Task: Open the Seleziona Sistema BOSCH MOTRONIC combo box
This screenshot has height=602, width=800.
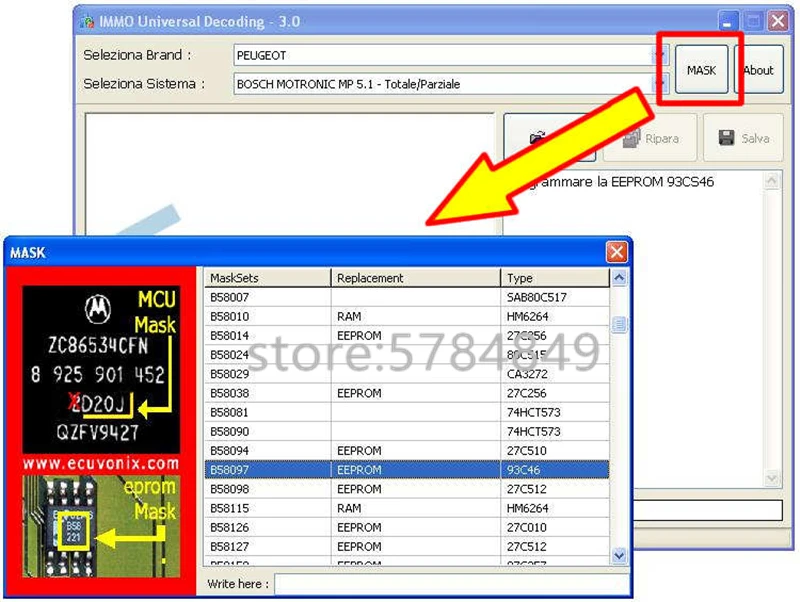Action: click(x=451, y=84)
